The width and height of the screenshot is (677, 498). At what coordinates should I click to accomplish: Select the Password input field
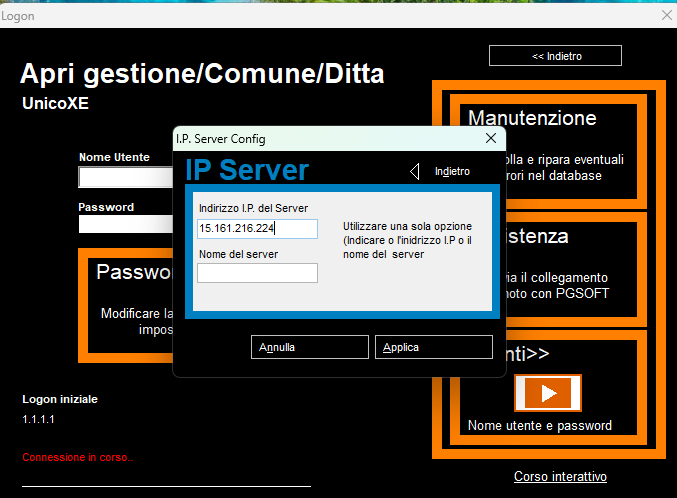125,224
